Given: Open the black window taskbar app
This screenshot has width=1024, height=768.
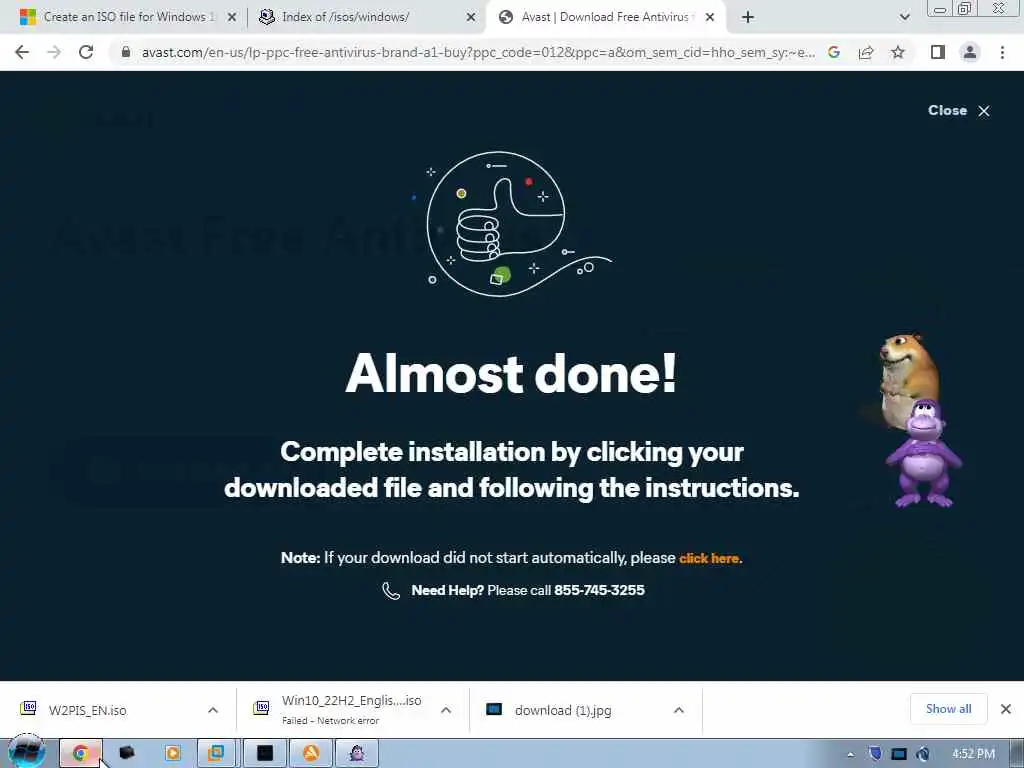Looking at the screenshot, I should pos(265,753).
